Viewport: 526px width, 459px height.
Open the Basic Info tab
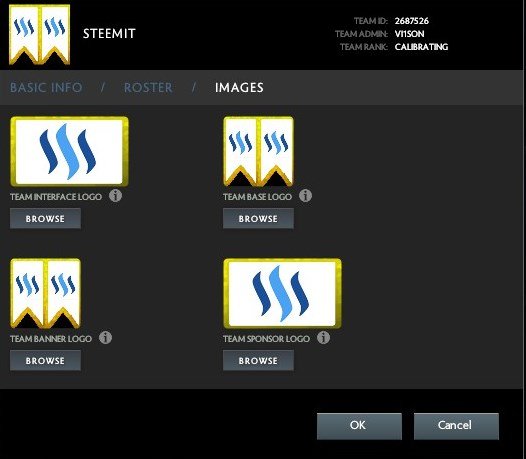pos(46,88)
